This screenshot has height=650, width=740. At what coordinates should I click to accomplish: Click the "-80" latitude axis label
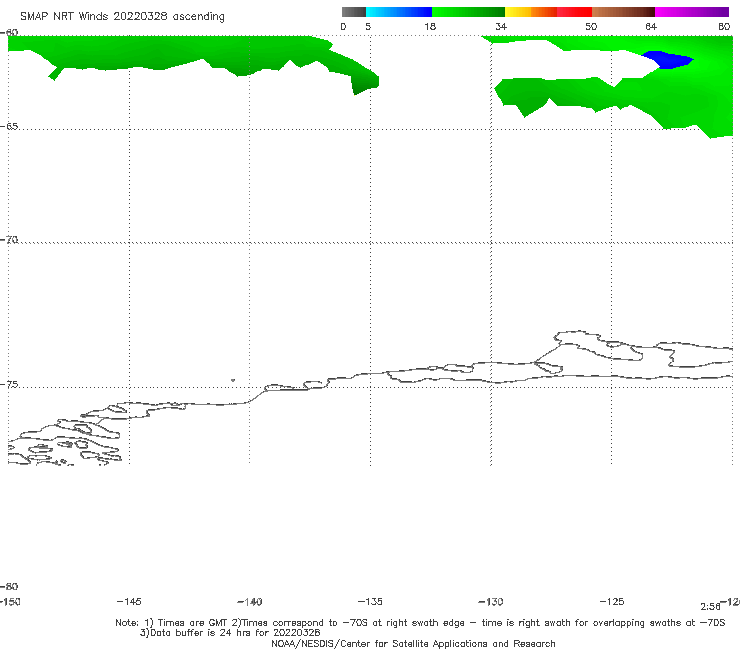(9, 587)
